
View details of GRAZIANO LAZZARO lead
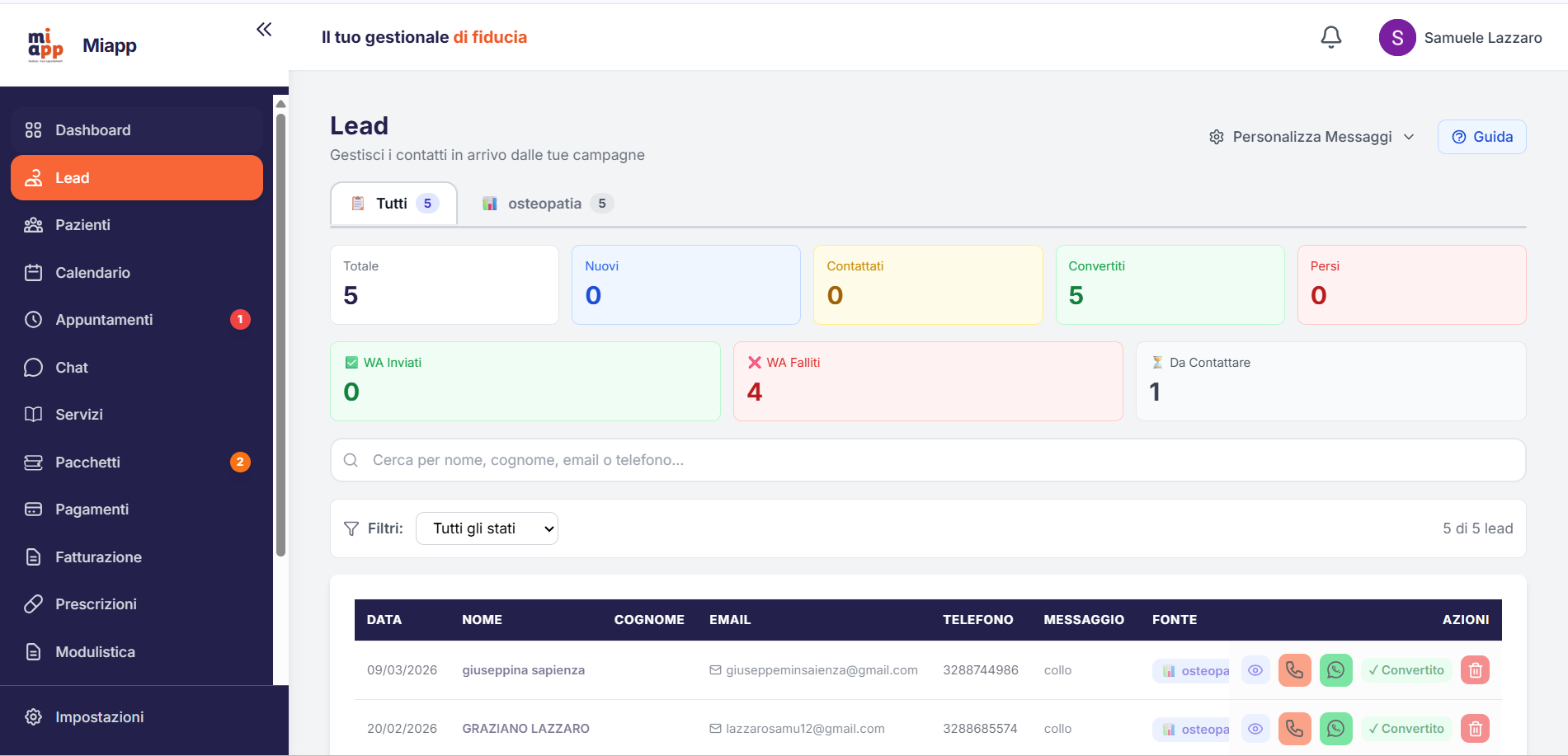click(x=1255, y=729)
